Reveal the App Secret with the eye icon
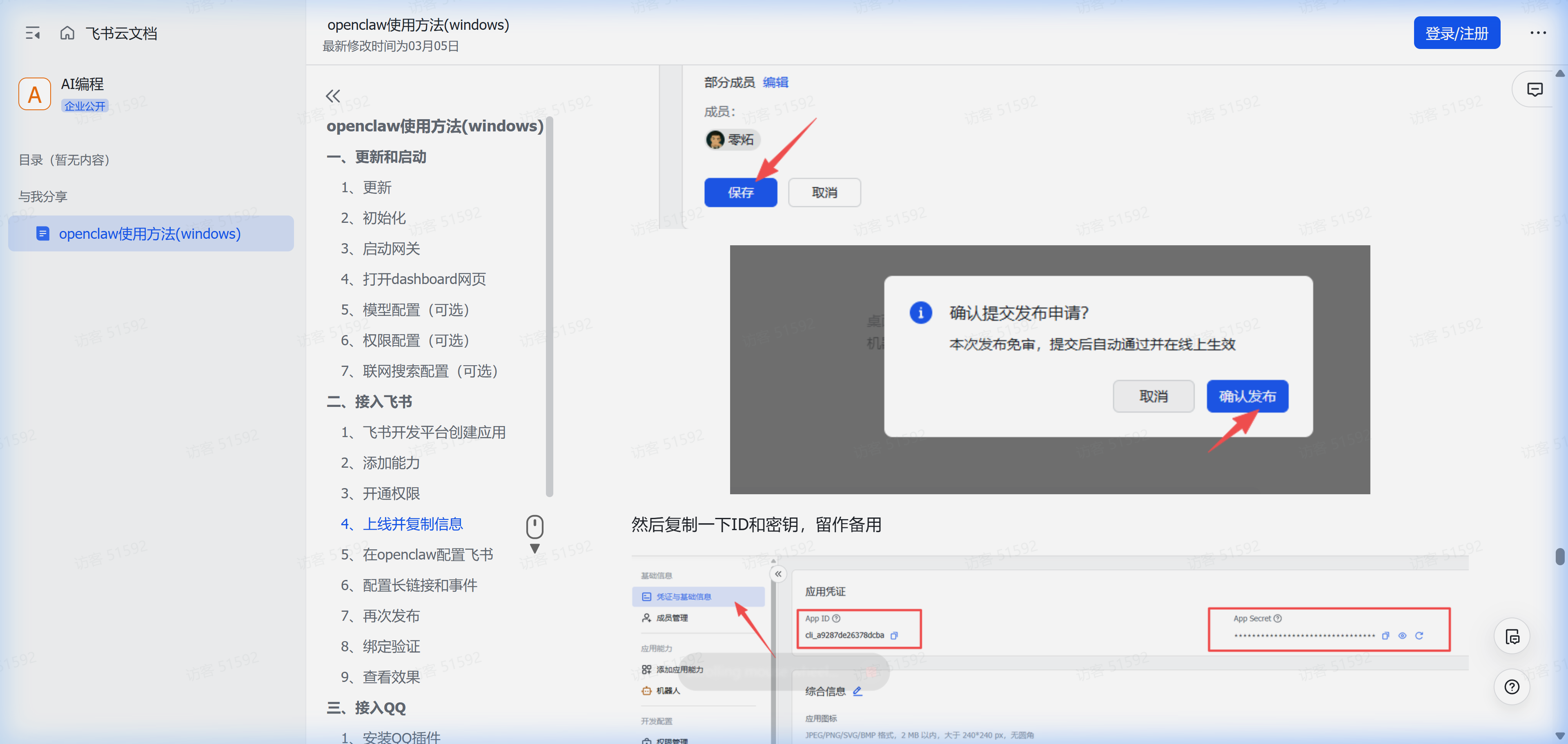The image size is (1568, 744). click(1403, 636)
